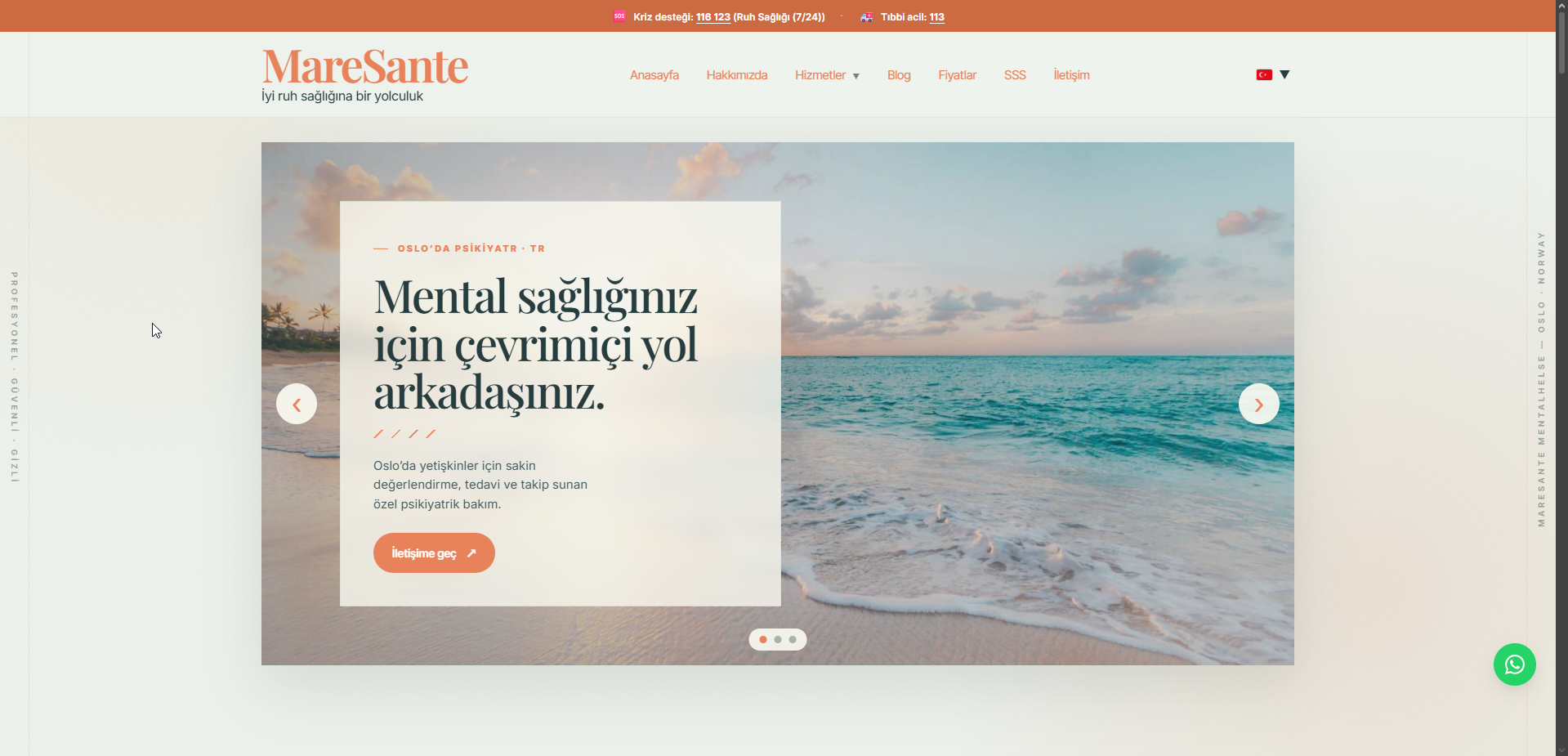
Task: Select the second slider dot
Action: tap(778, 640)
